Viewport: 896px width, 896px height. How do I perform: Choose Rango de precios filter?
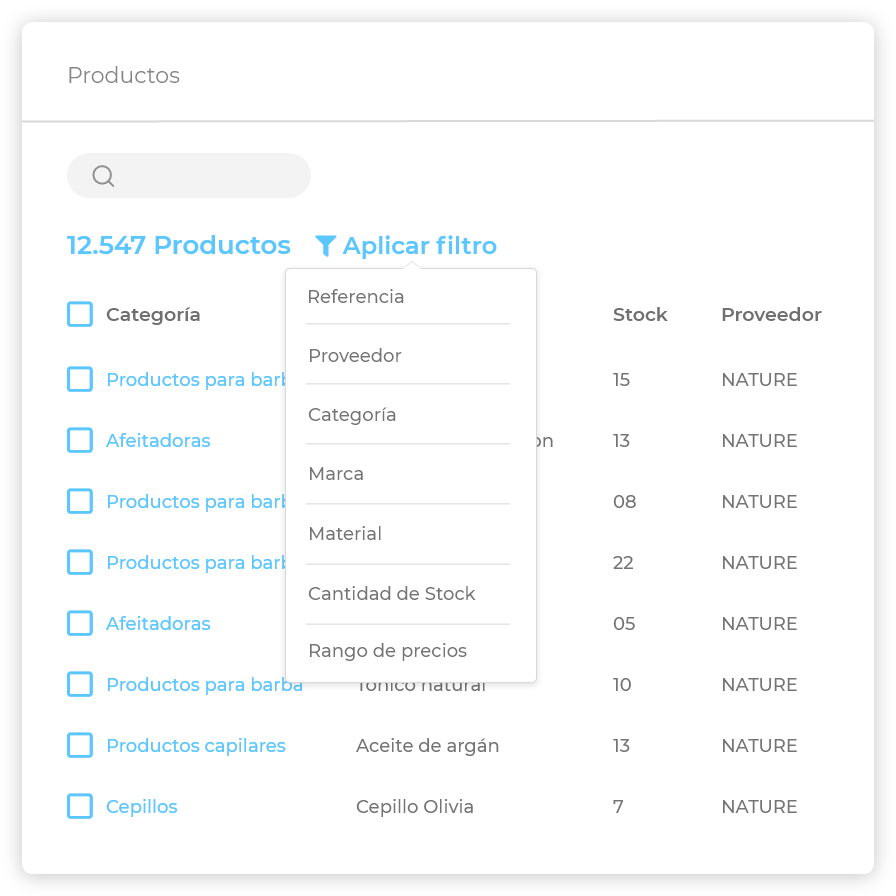pos(387,651)
